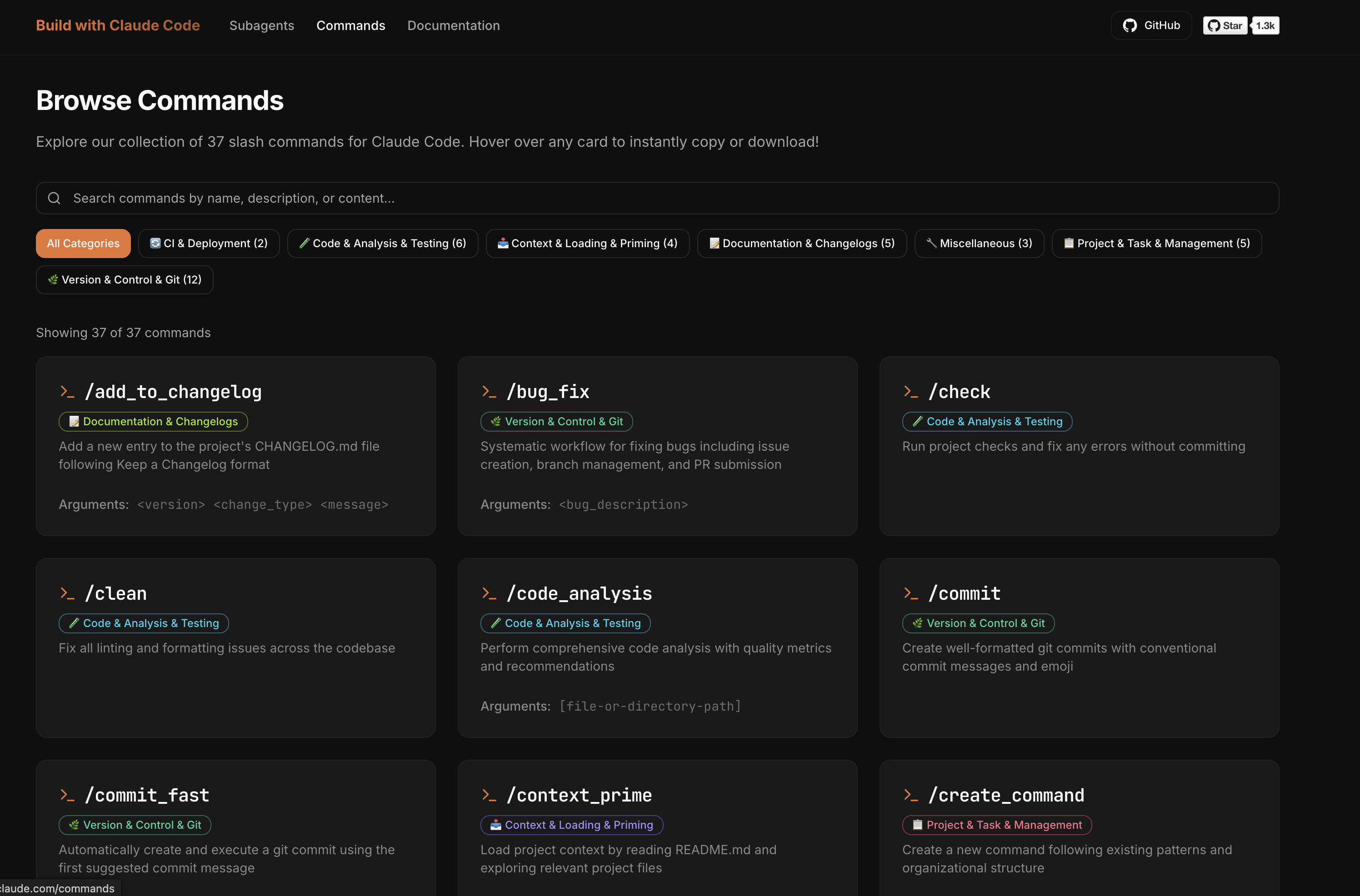This screenshot has height=896, width=1360.
Task: Open the Documentation nav tab
Action: click(x=453, y=26)
